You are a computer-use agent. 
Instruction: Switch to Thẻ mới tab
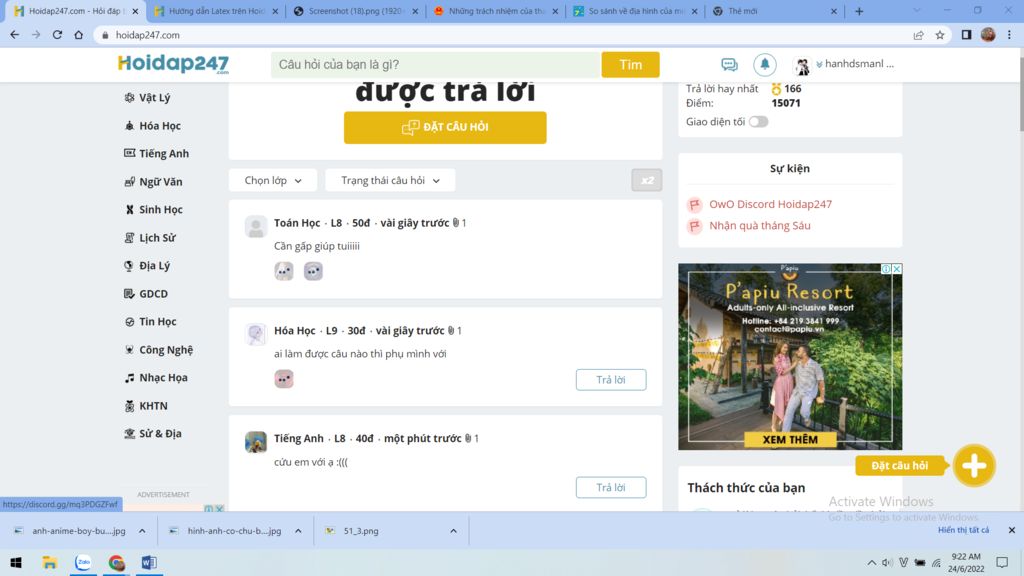tap(776, 11)
